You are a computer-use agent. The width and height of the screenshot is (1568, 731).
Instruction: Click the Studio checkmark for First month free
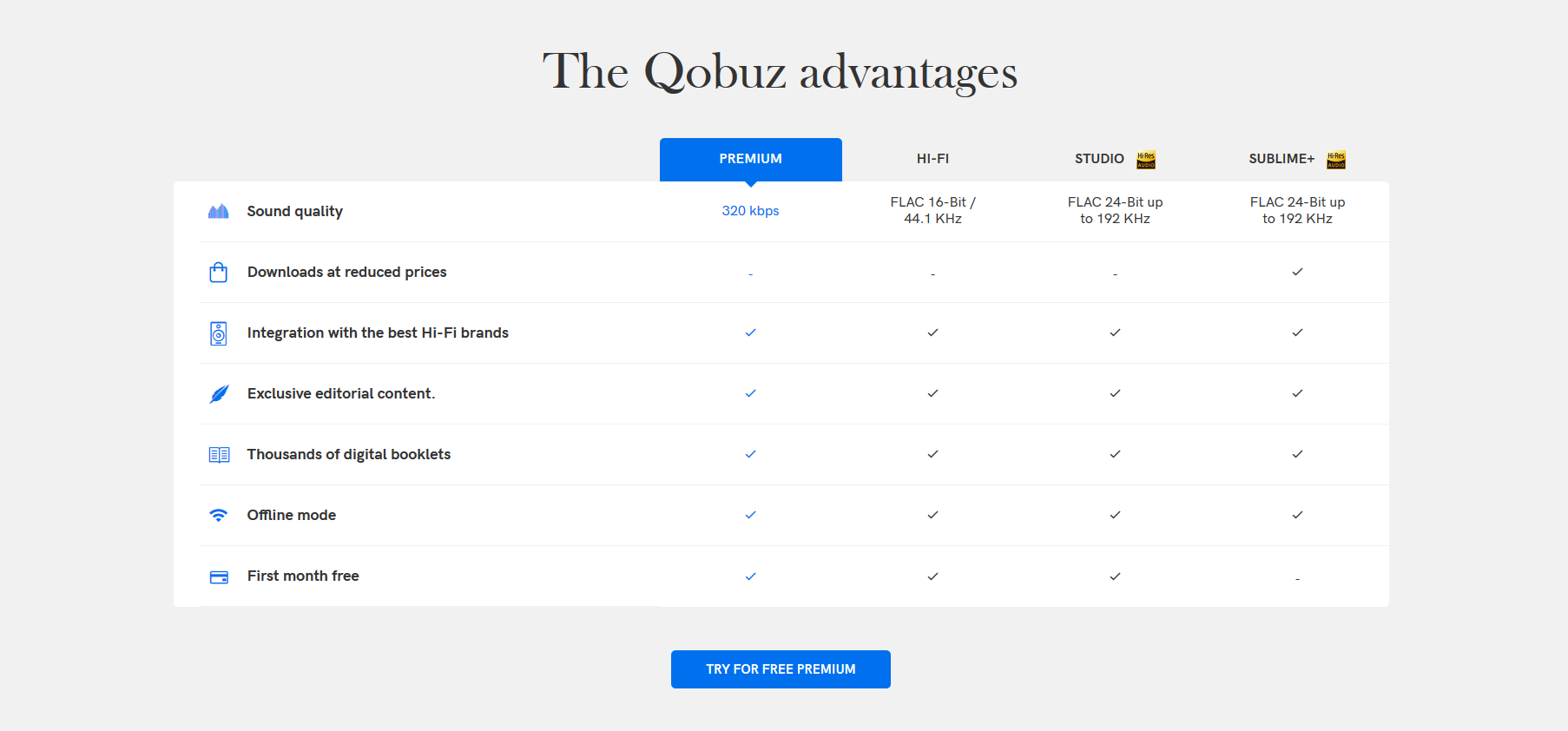1115,576
